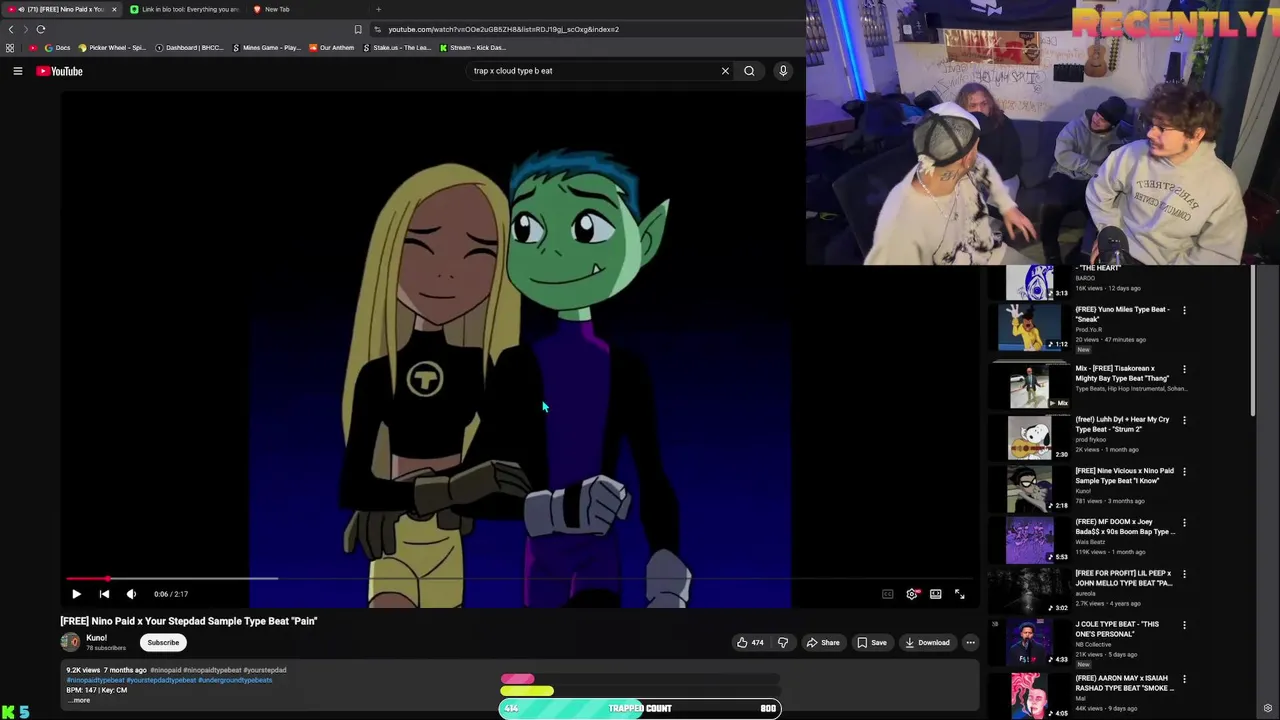Viewport: 1280px width, 720px height.
Task: Close the Nino Paid YouTube tab
Action: pos(114,9)
